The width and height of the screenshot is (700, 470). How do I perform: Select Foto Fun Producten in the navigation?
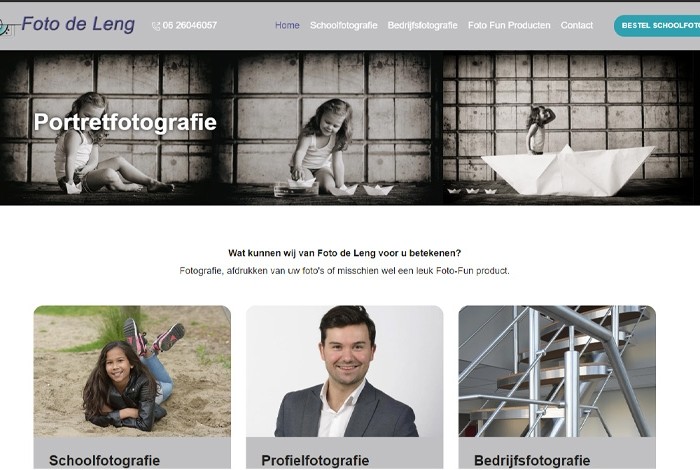coord(509,25)
